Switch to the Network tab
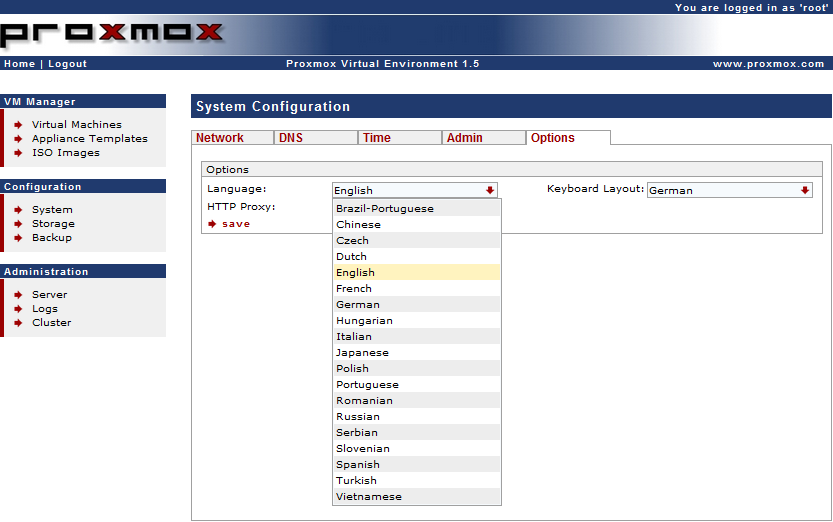The width and height of the screenshot is (833, 522). (x=232, y=138)
